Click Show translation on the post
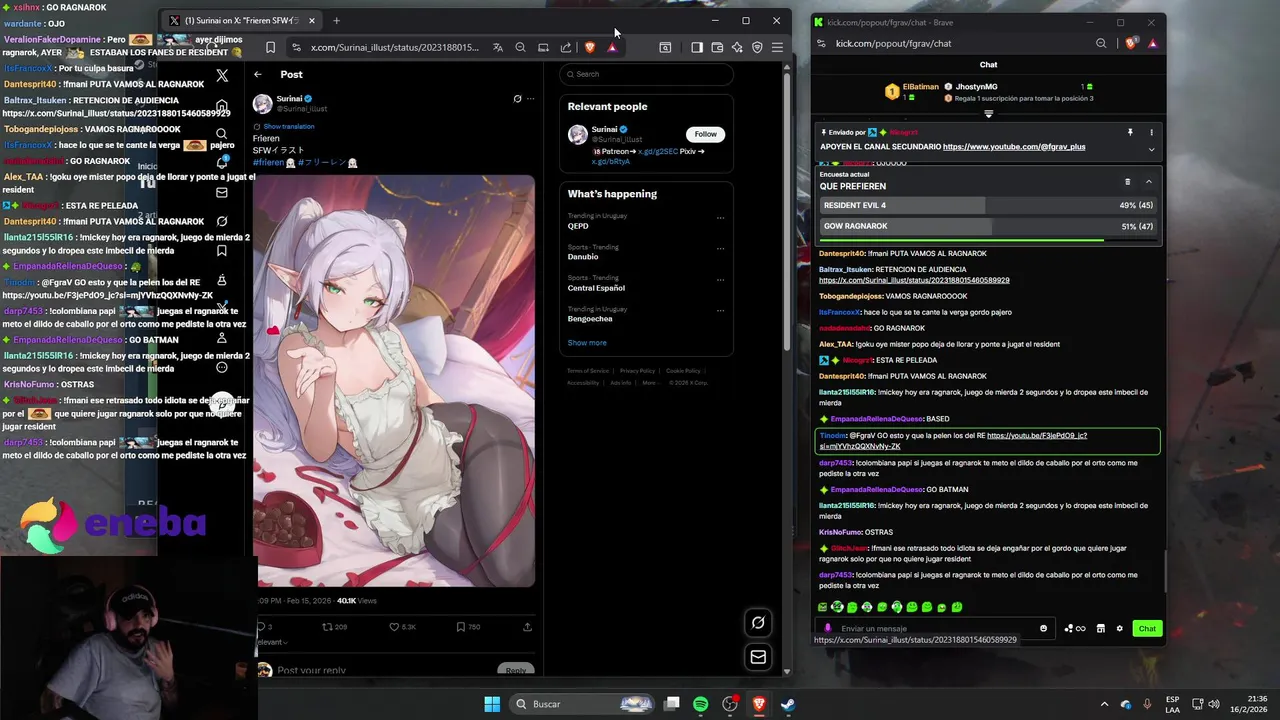Screen dimensions: 1280x720 click(x=289, y=126)
